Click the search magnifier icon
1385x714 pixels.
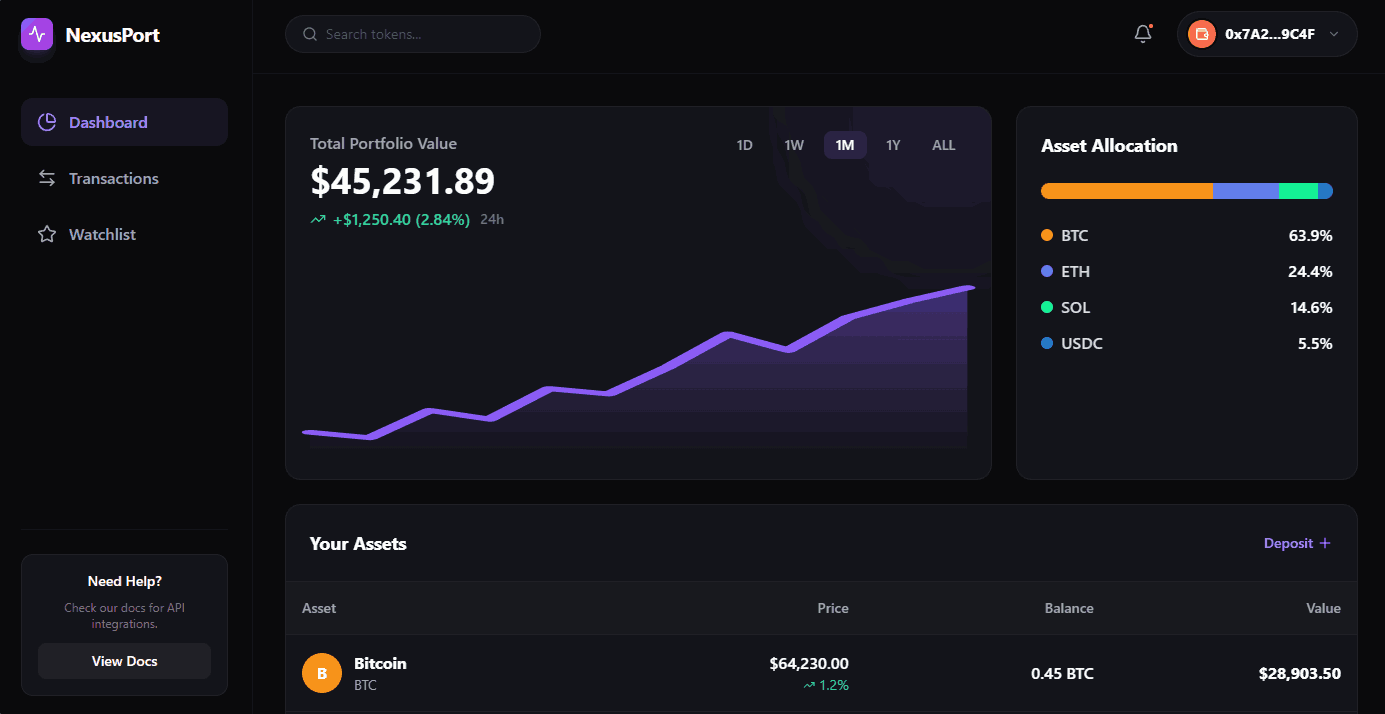(x=310, y=34)
